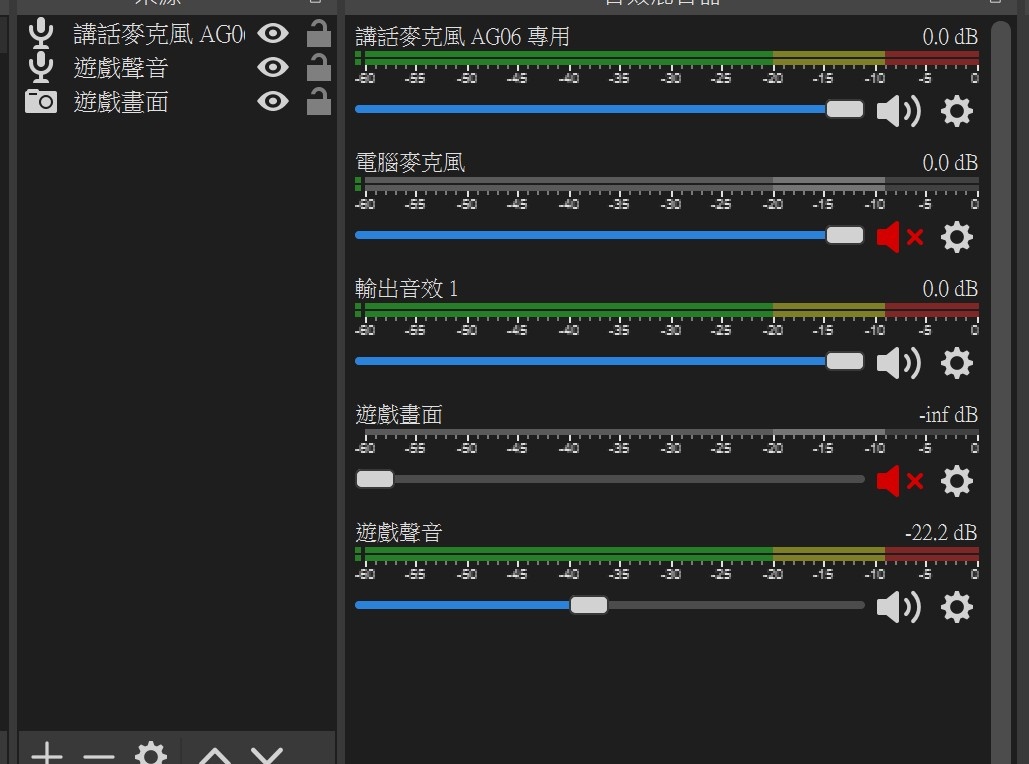The image size is (1029, 764).
Task: Click the 0.0 dB value of 講話麥克風 AG06 專用
Action: (950, 37)
